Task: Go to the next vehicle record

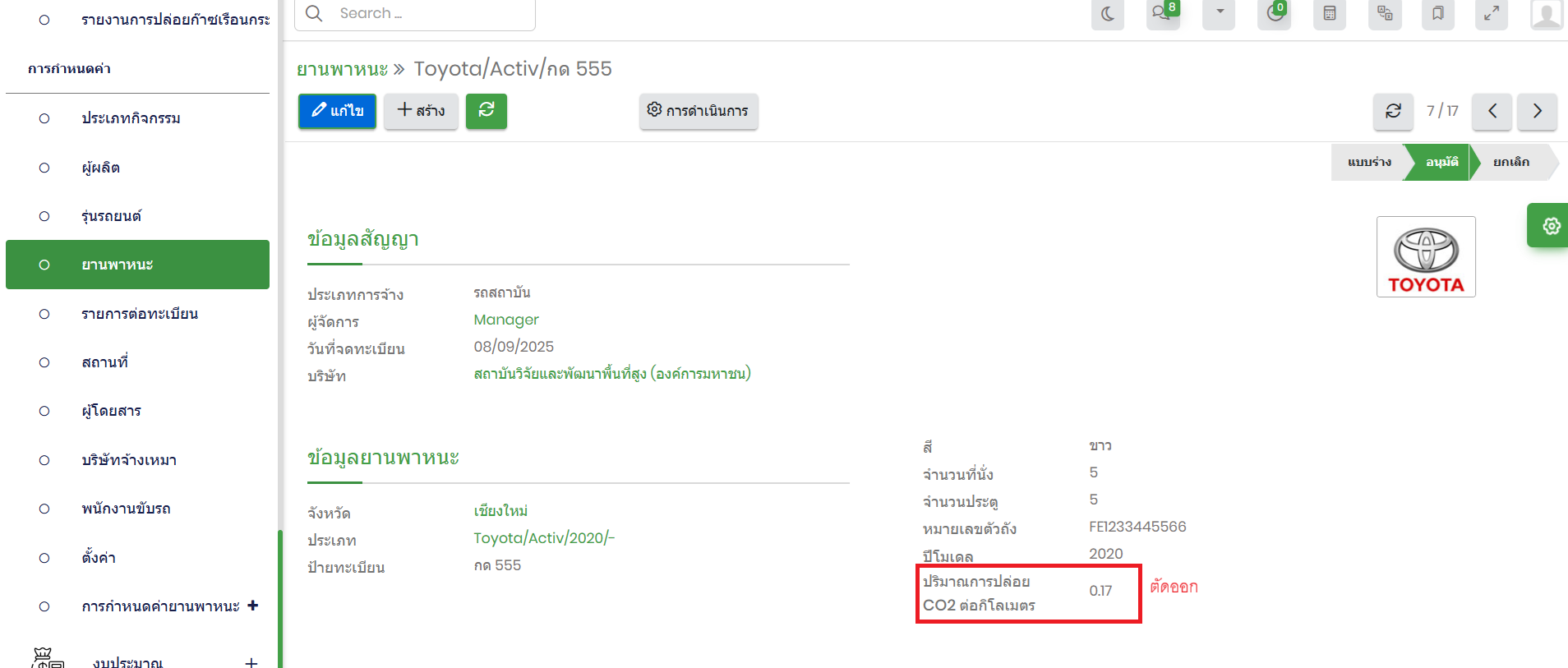Action: (1537, 111)
